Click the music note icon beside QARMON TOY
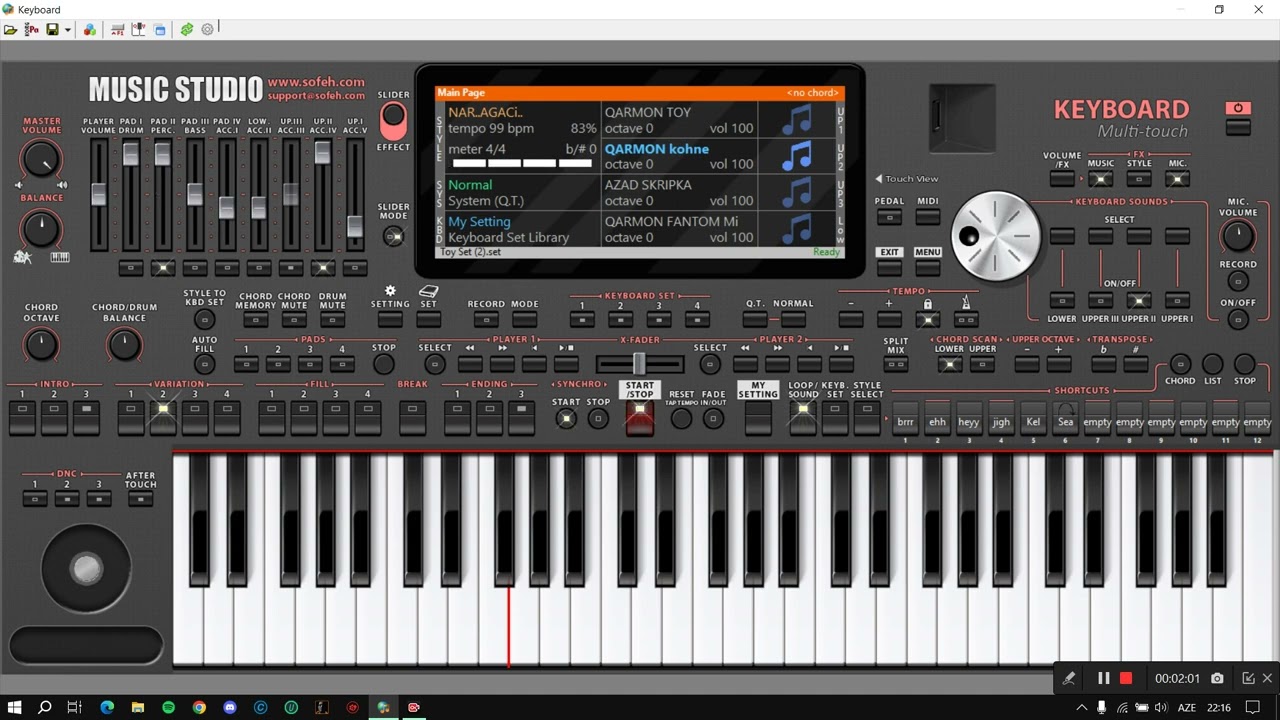The height and width of the screenshot is (720, 1280). 796,121
